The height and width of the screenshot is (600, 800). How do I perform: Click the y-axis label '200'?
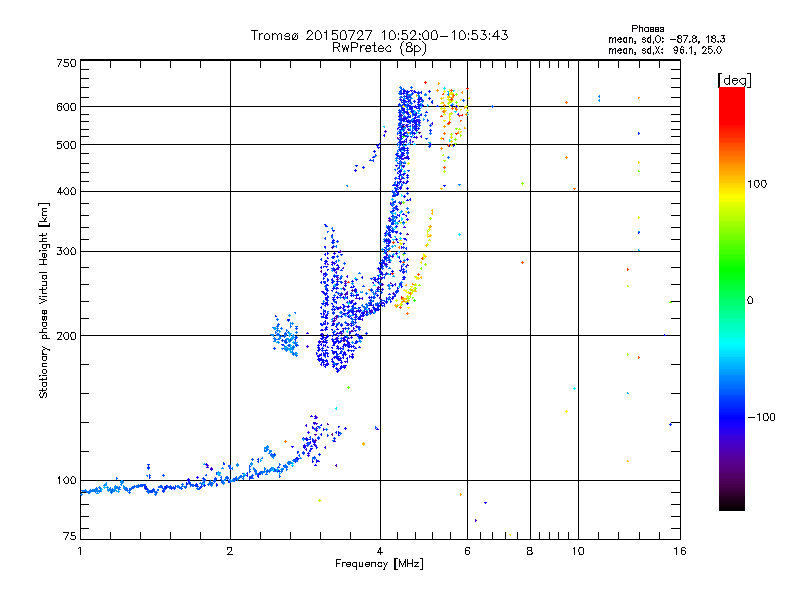click(x=66, y=336)
